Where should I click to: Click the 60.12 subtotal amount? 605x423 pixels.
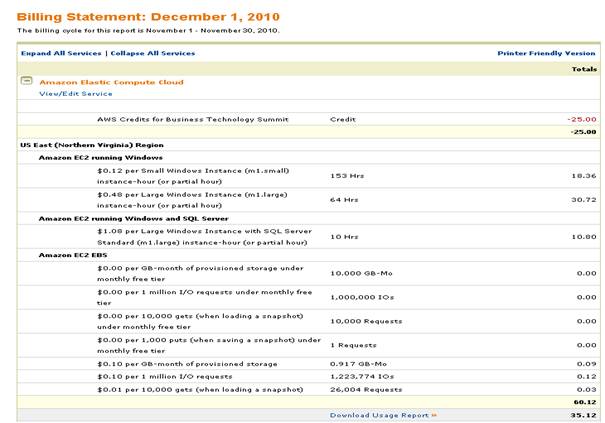tap(585, 402)
